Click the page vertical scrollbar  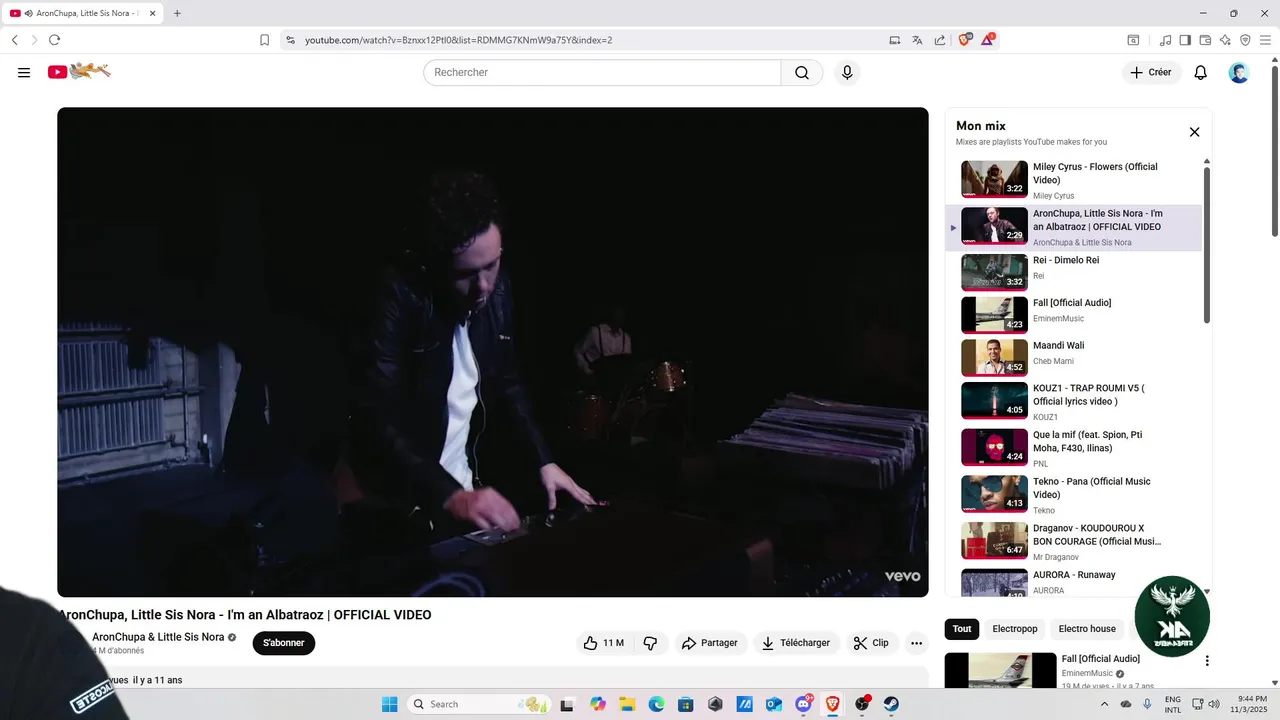1274,150
